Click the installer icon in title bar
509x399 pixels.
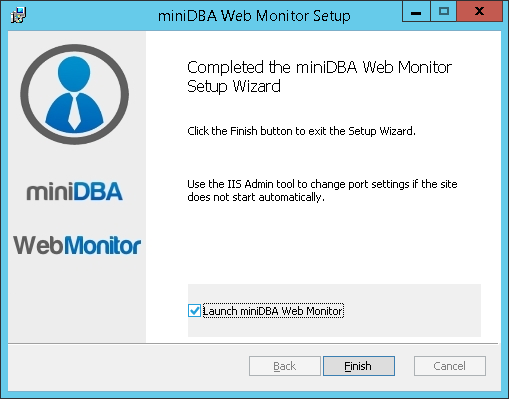pyautogui.click(x=18, y=15)
